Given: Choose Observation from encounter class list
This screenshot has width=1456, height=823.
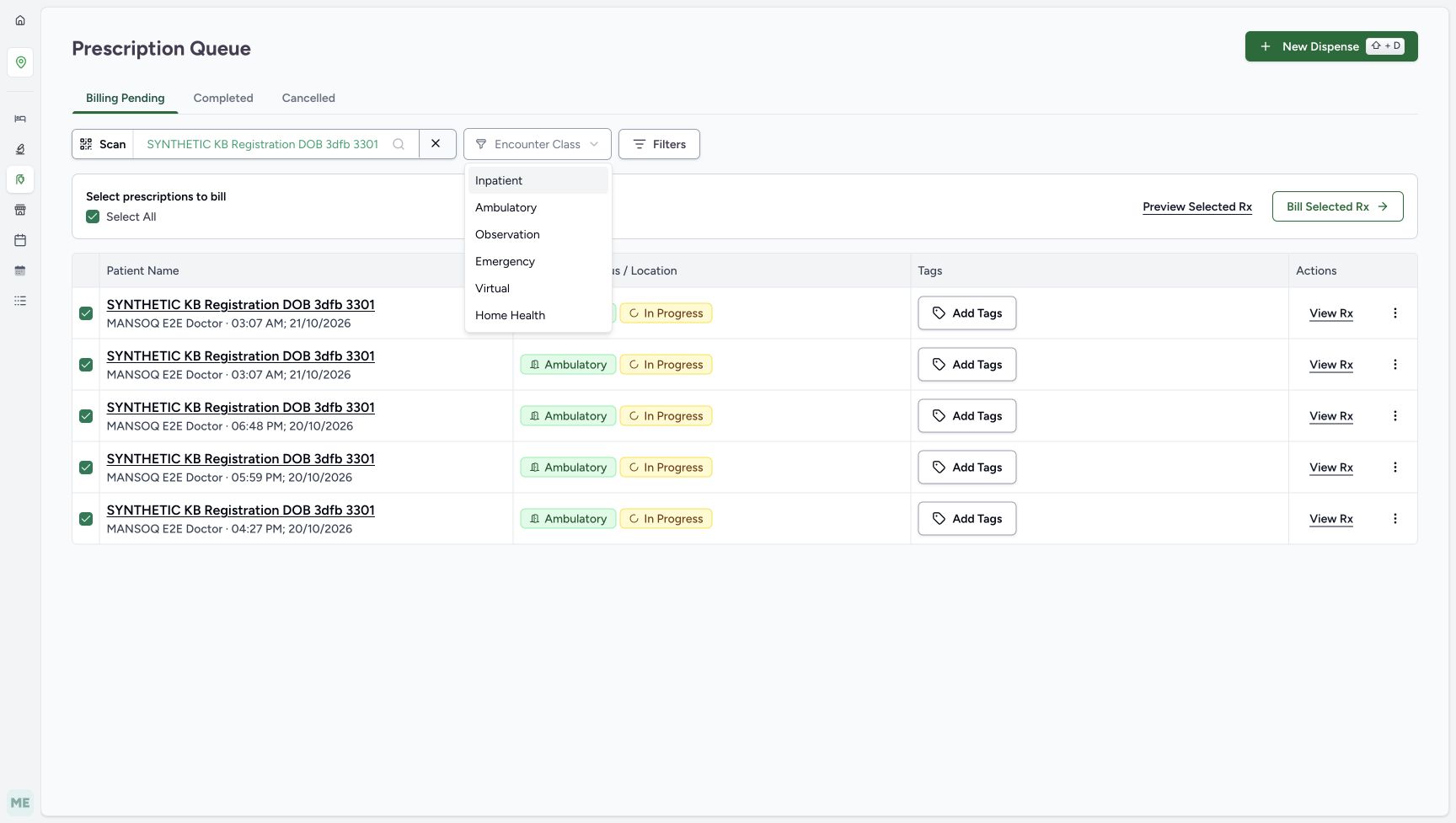Looking at the screenshot, I should [538, 234].
